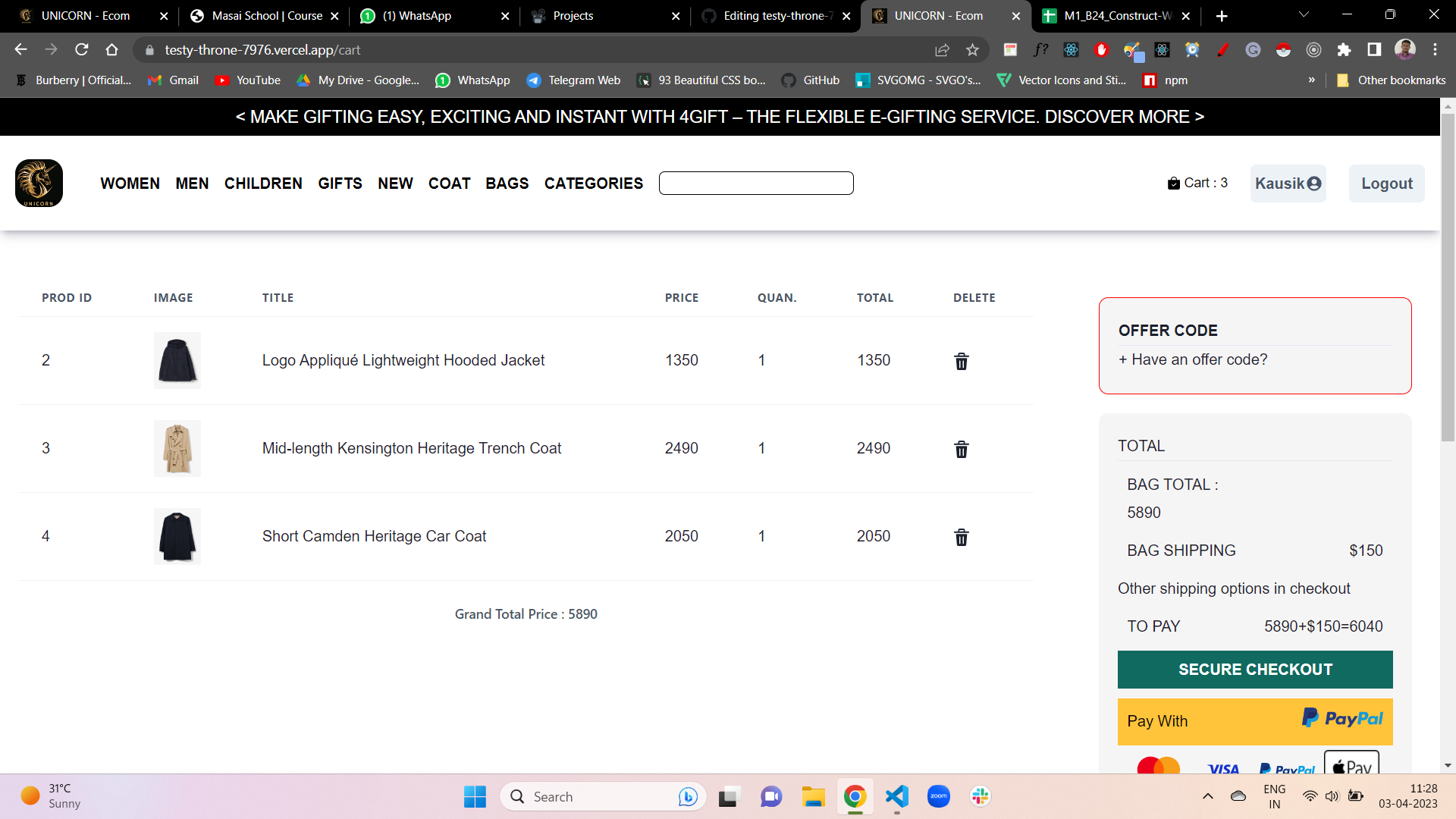Click the SECURE CHECKOUT button
This screenshot has height=819, width=1456.
(x=1255, y=670)
